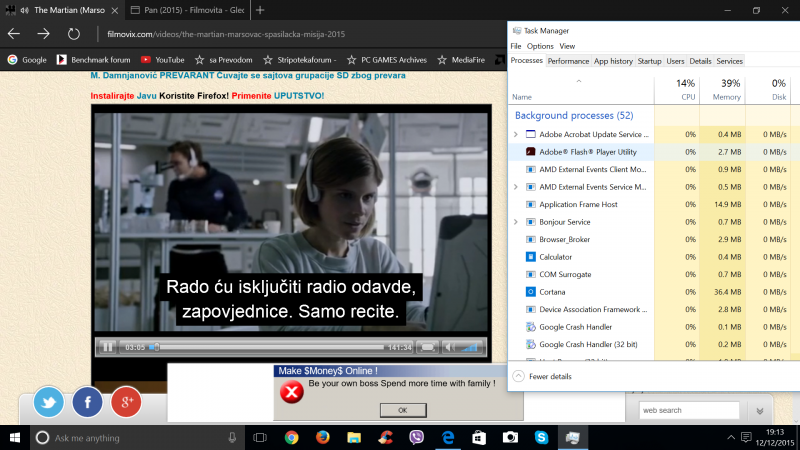Switch to App history tab
Screen dimensions: 800x450
tap(613, 61)
